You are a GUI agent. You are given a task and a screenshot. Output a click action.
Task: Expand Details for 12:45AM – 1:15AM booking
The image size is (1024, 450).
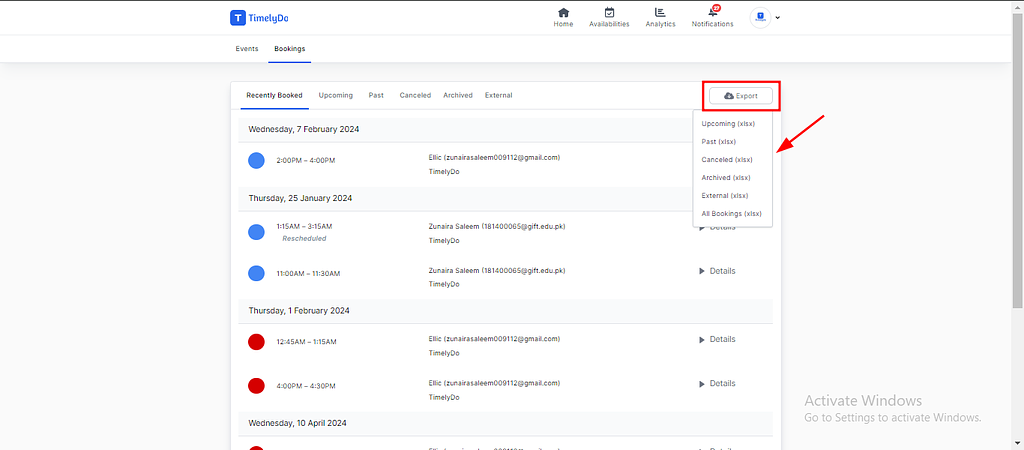coord(717,340)
